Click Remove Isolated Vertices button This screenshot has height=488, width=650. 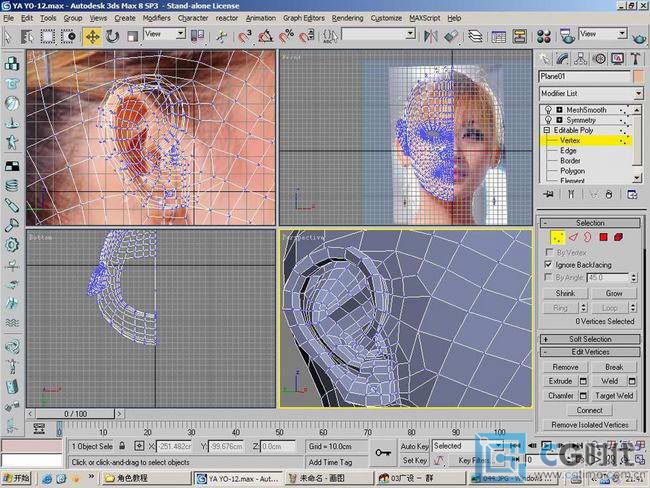pos(589,425)
